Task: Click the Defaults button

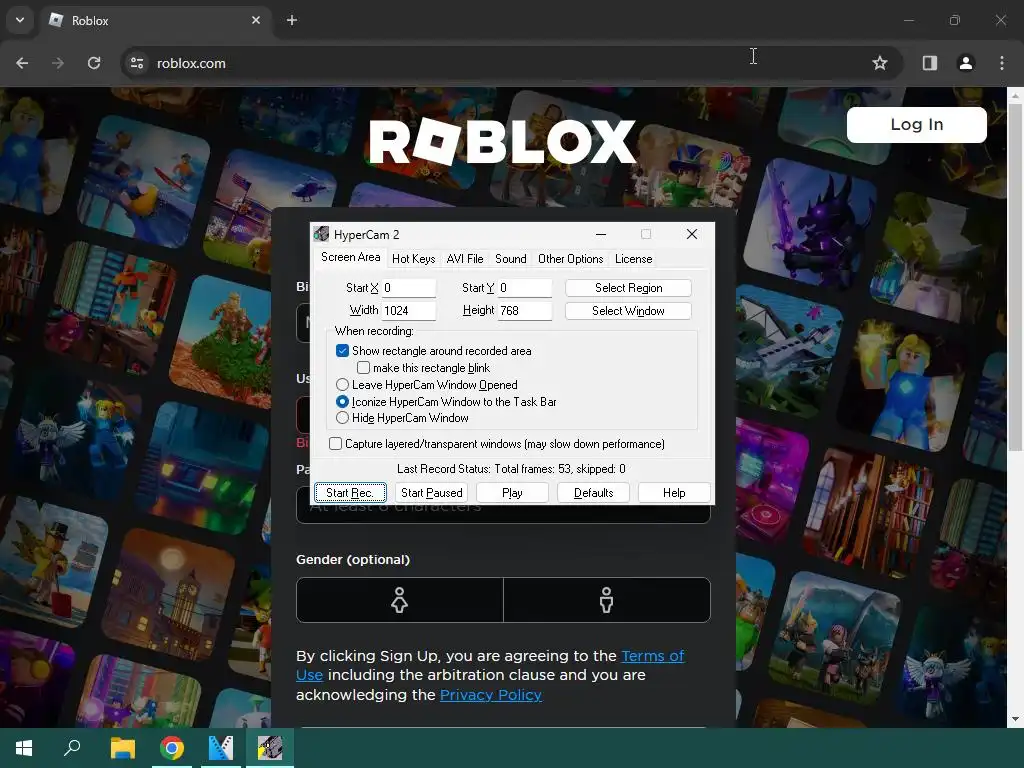Action: coord(593,493)
